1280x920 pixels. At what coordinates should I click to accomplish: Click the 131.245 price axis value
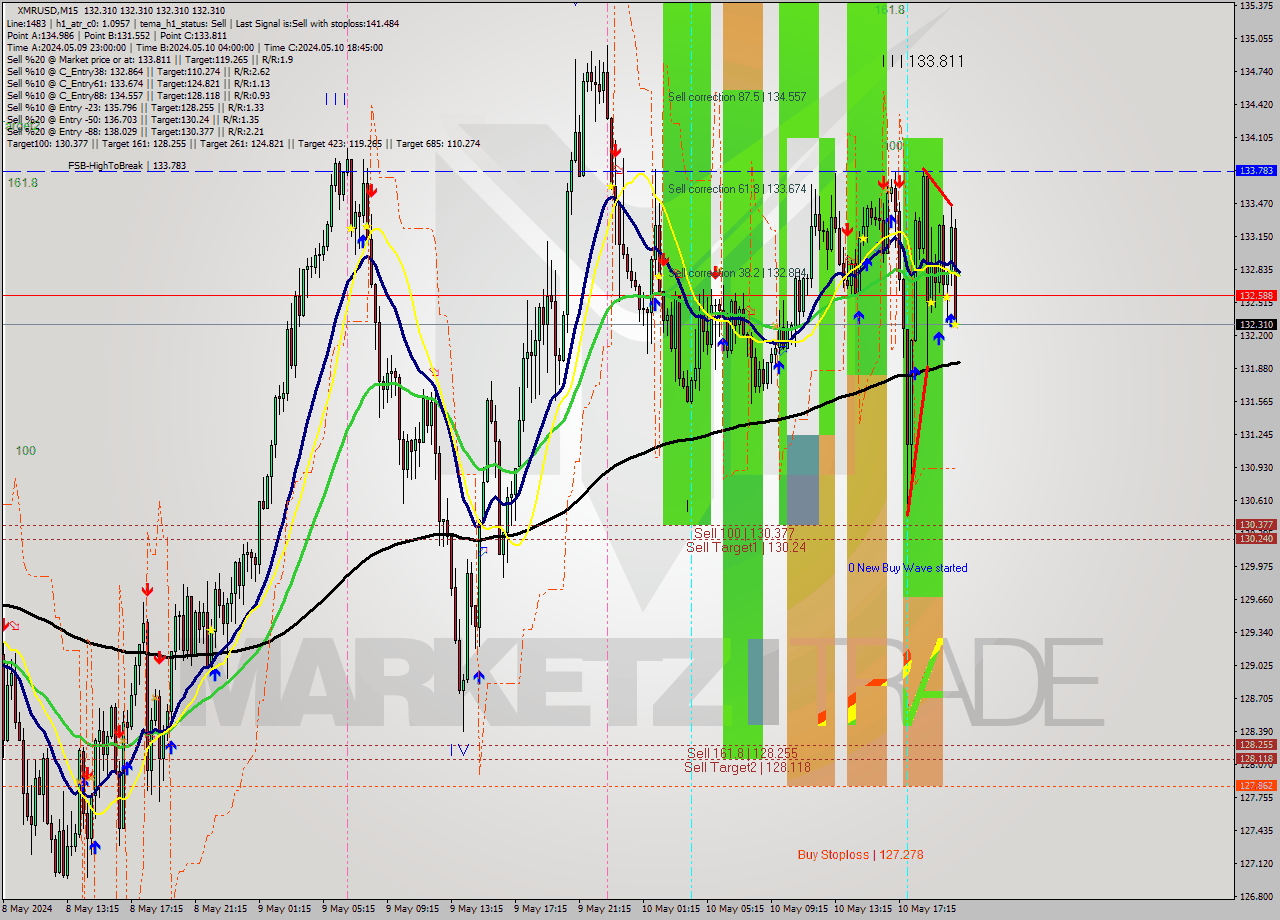1256,434
